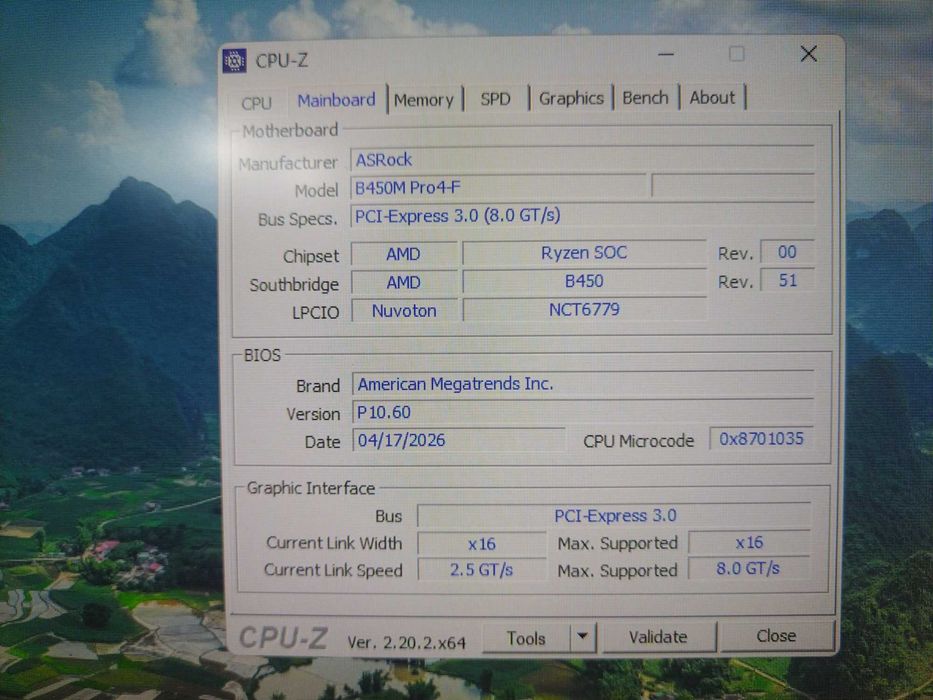Click the CPU-Z app icon in title bar
The height and width of the screenshot is (700, 933).
click(x=234, y=61)
